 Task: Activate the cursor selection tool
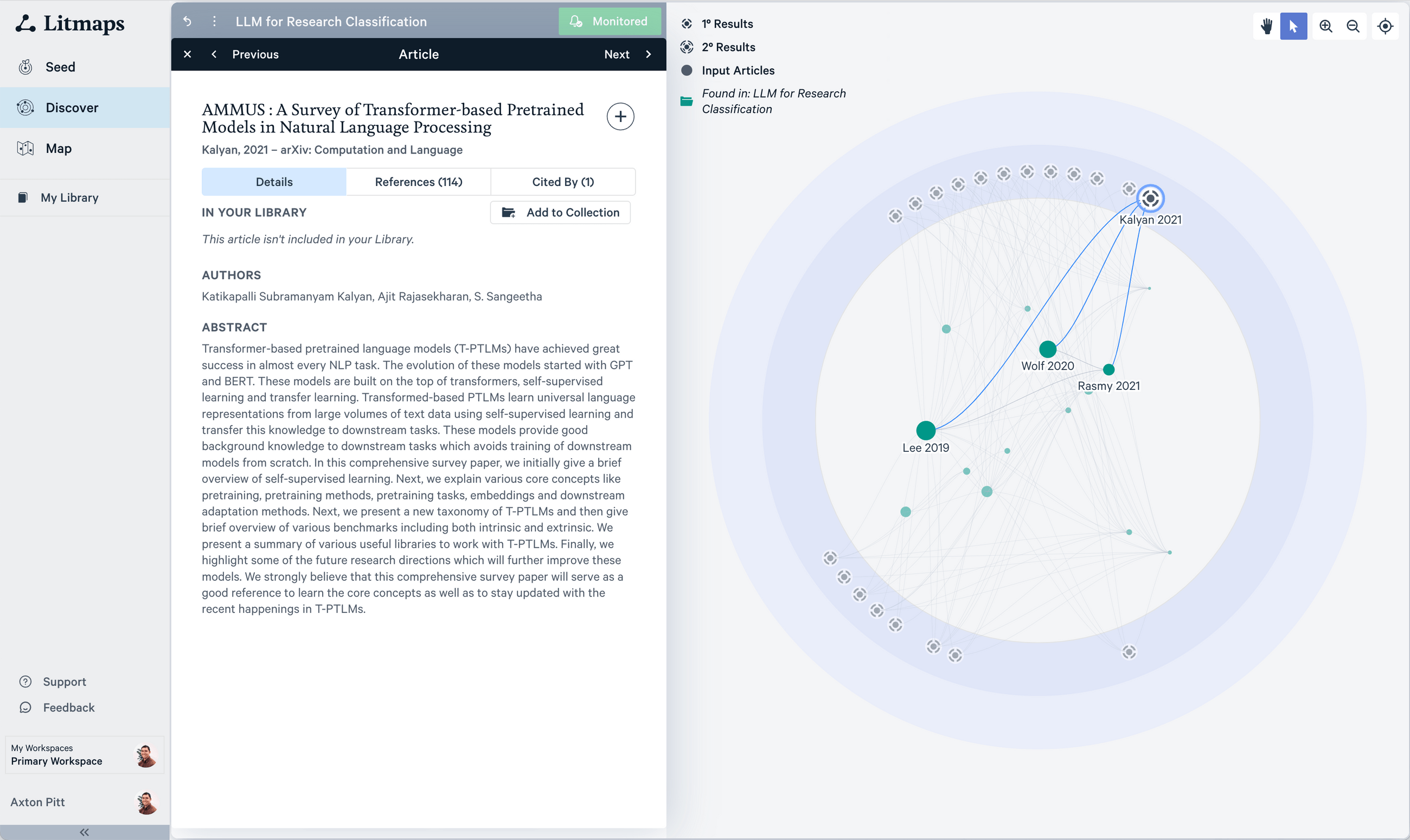[x=1293, y=26]
